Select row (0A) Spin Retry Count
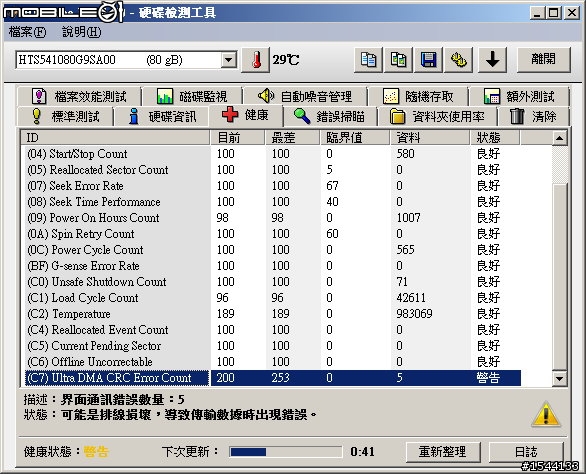 273,234
